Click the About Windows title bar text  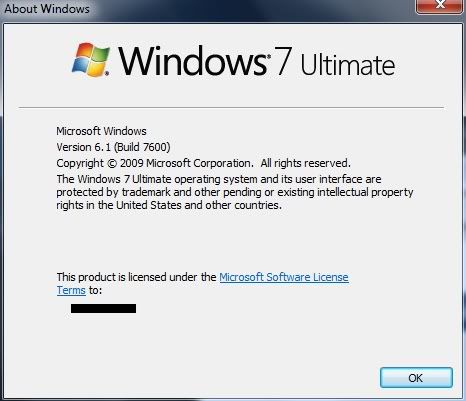pyautogui.click(x=47, y=9)
